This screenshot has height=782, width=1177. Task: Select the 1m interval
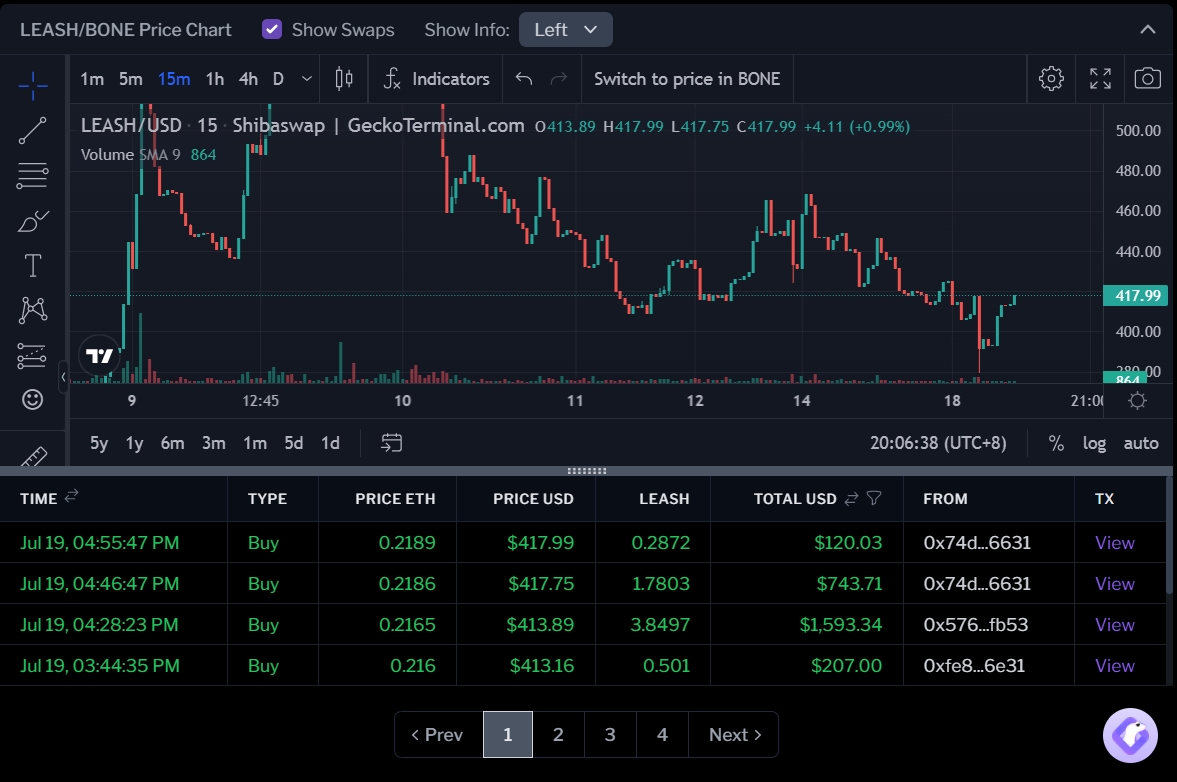92,79
